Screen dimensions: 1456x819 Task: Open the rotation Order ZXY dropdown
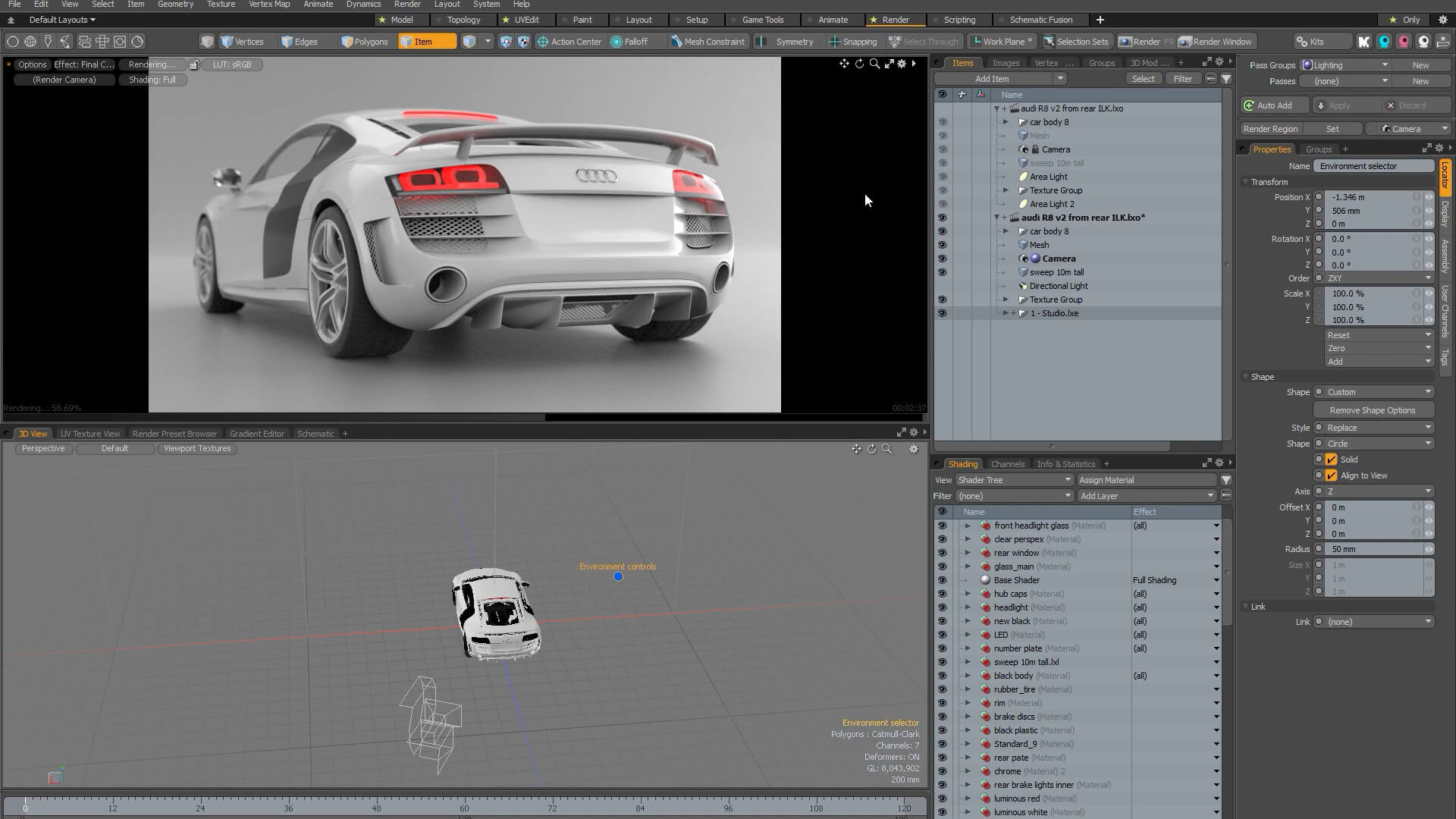1379,278
